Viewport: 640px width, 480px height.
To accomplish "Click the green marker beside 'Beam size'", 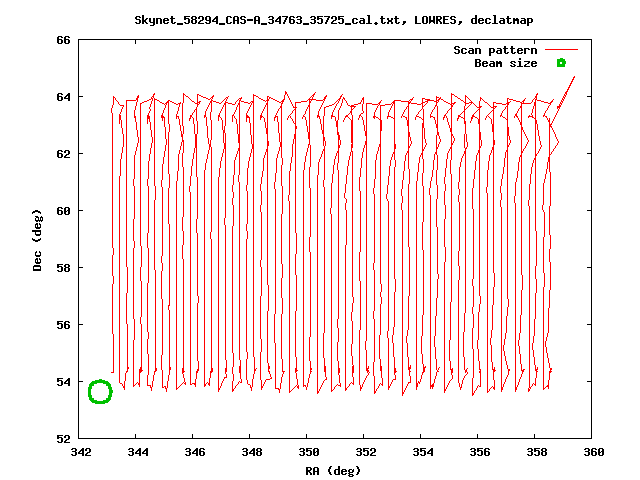I will click(x=562, y=63).
